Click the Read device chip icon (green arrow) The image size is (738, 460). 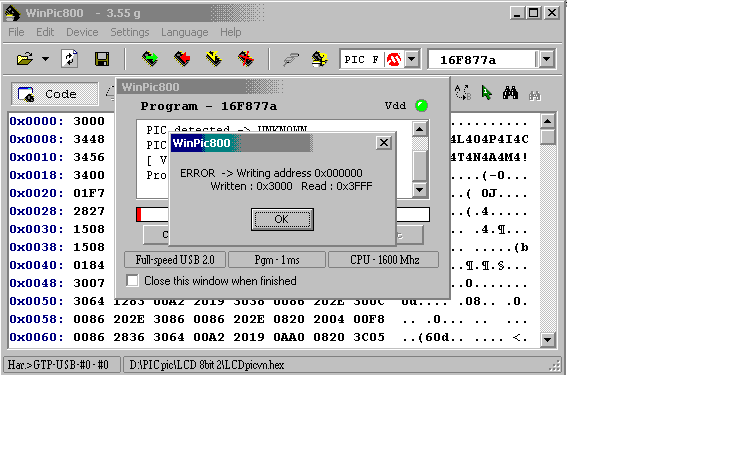click(150, 59)
